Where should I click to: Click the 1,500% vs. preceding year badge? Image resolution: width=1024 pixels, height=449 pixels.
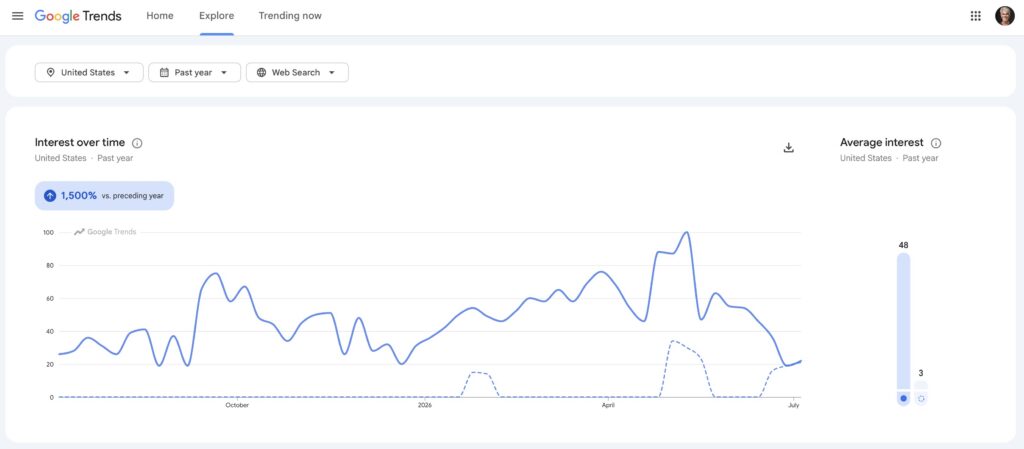104,196
